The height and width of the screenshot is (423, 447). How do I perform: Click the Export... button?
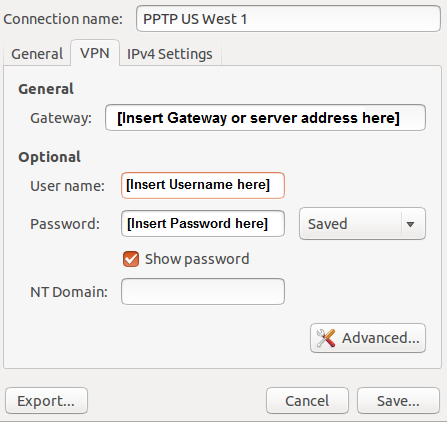point(46,401)
